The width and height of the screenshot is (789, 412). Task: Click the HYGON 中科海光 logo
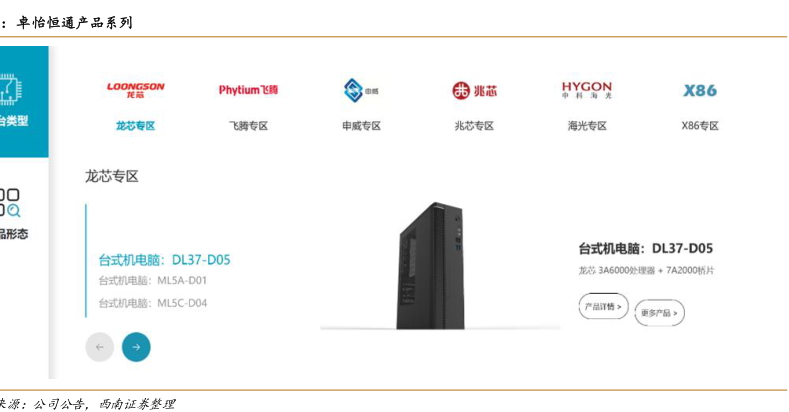click(x=587, y=91)
